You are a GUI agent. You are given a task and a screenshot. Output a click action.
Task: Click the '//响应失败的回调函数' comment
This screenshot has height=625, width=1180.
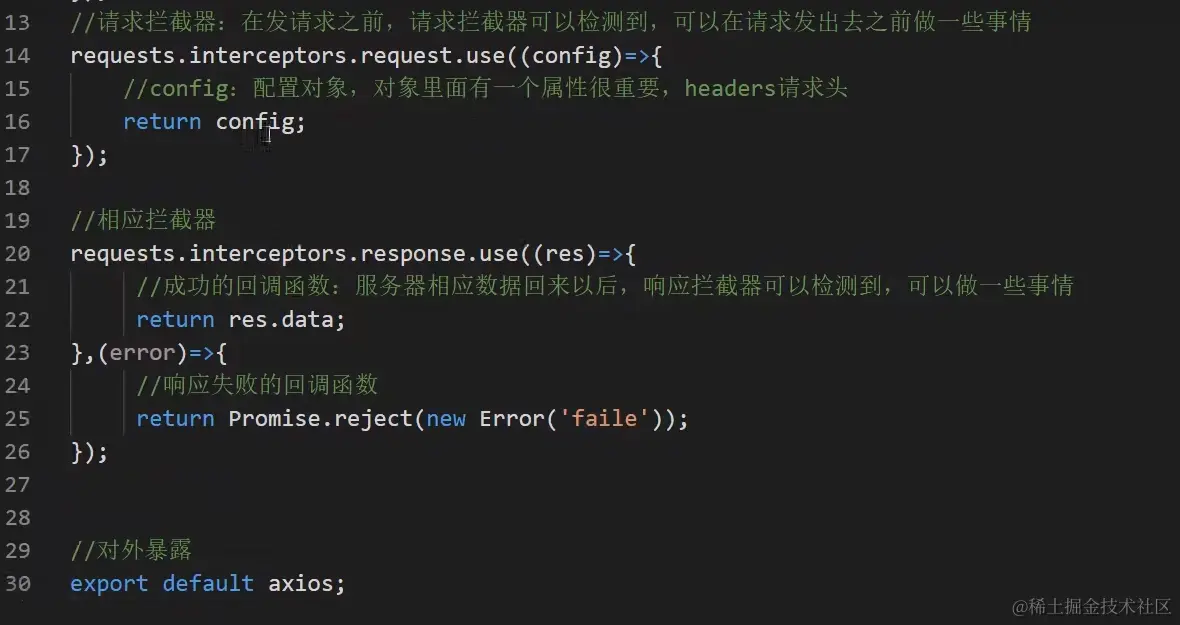[x=257, y=385]
